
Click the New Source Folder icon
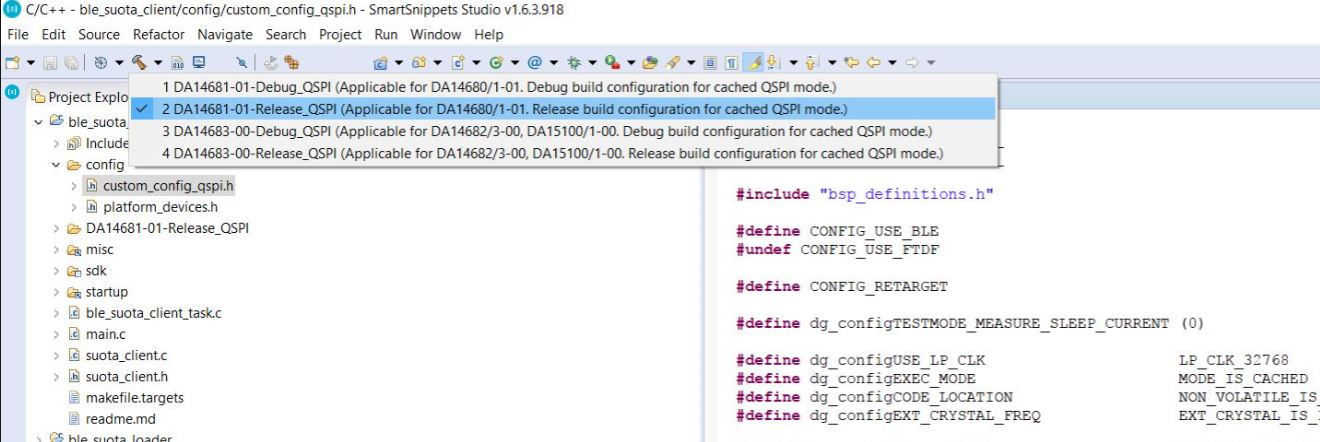[419, 62]
